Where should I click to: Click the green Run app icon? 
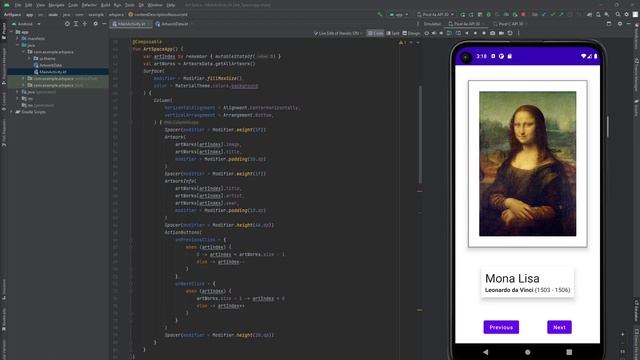pos(462,14)
